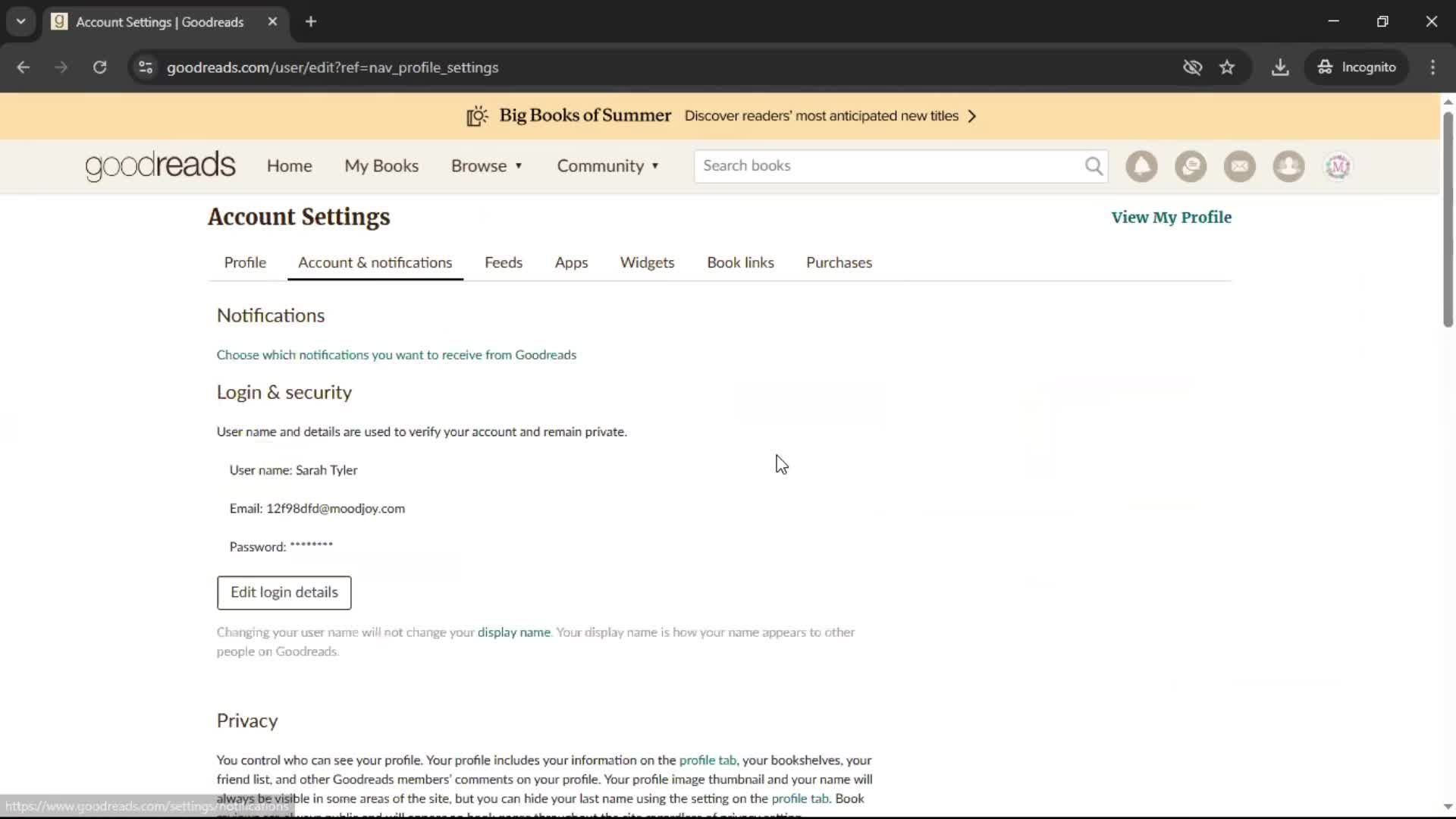Image resolution: width=1456 pixels, height=819 pixels.
Task: Open My Books in the navigation
Action: point(381,166)
